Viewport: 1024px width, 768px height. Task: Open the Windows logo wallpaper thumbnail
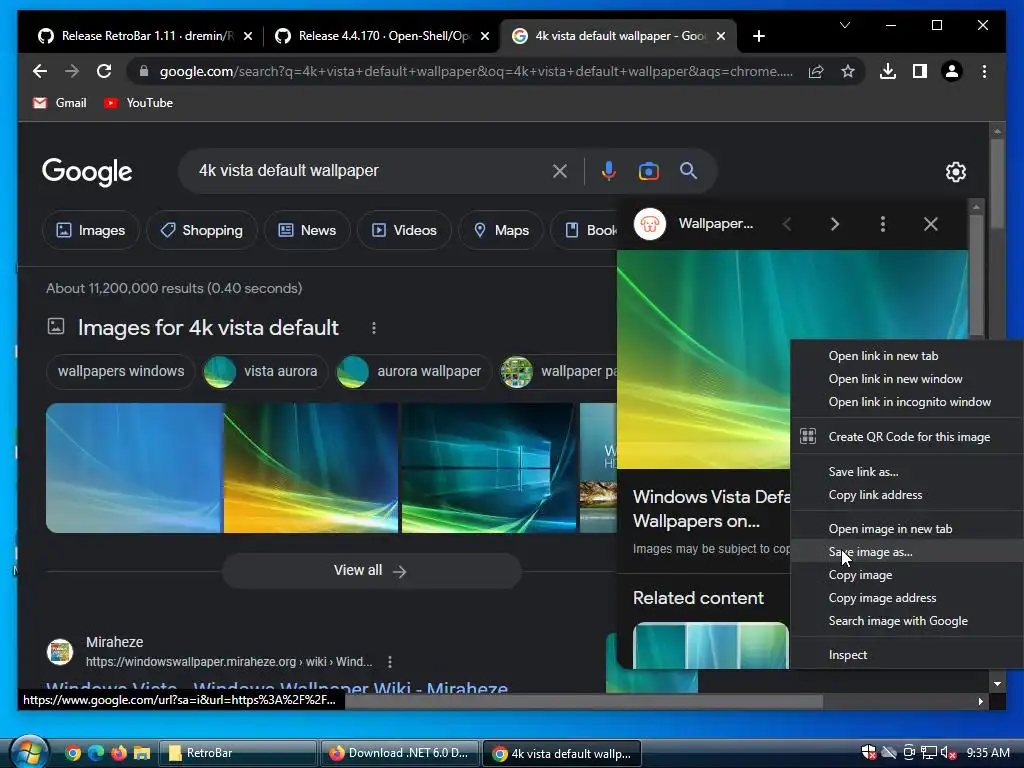pyautogui.click(x=488, y=468)
